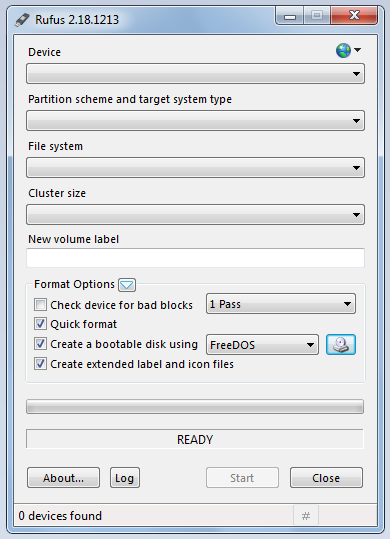392x541 pixels.
Task: Toggle Create extended label and icon files
Action: click(40, 364)
